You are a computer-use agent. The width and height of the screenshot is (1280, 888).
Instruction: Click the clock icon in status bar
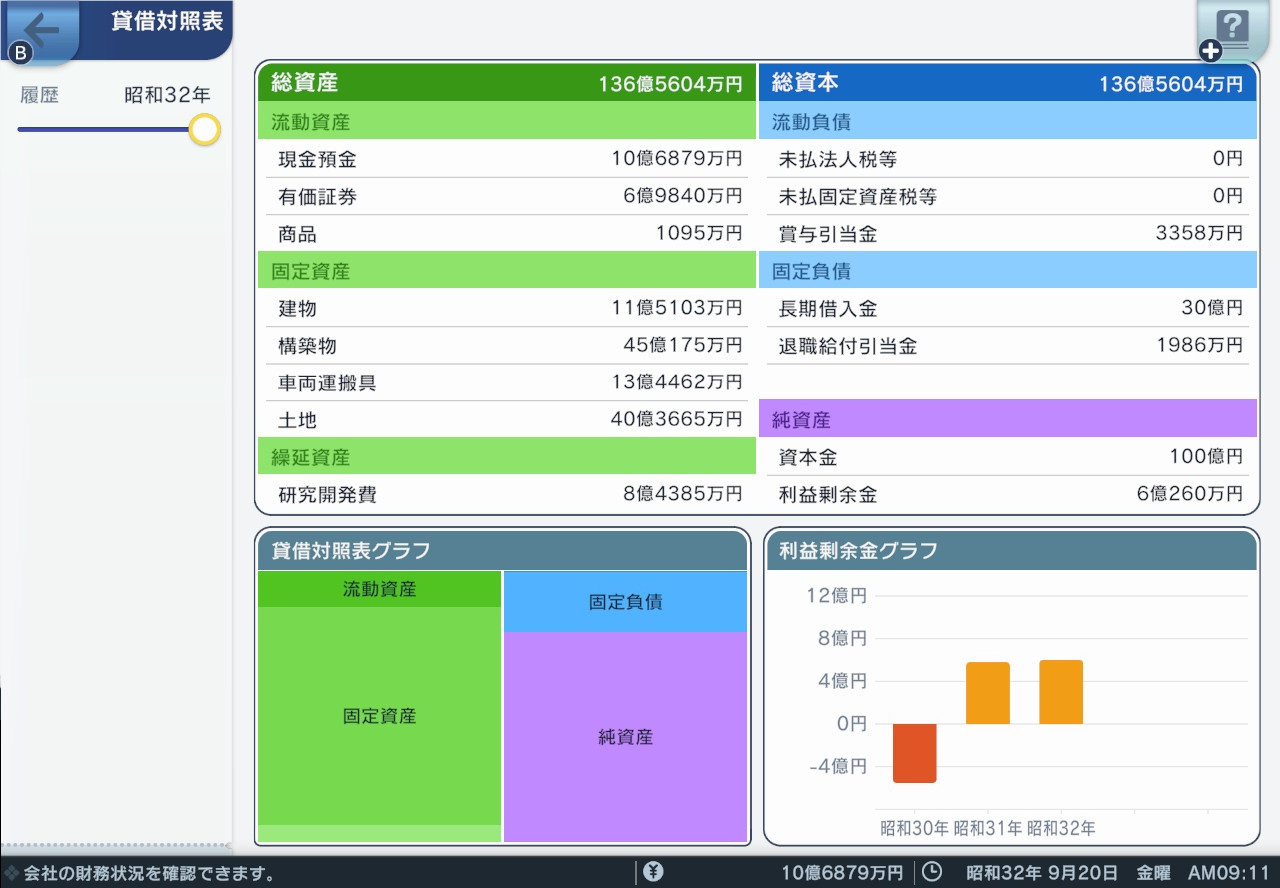[931, 872]
